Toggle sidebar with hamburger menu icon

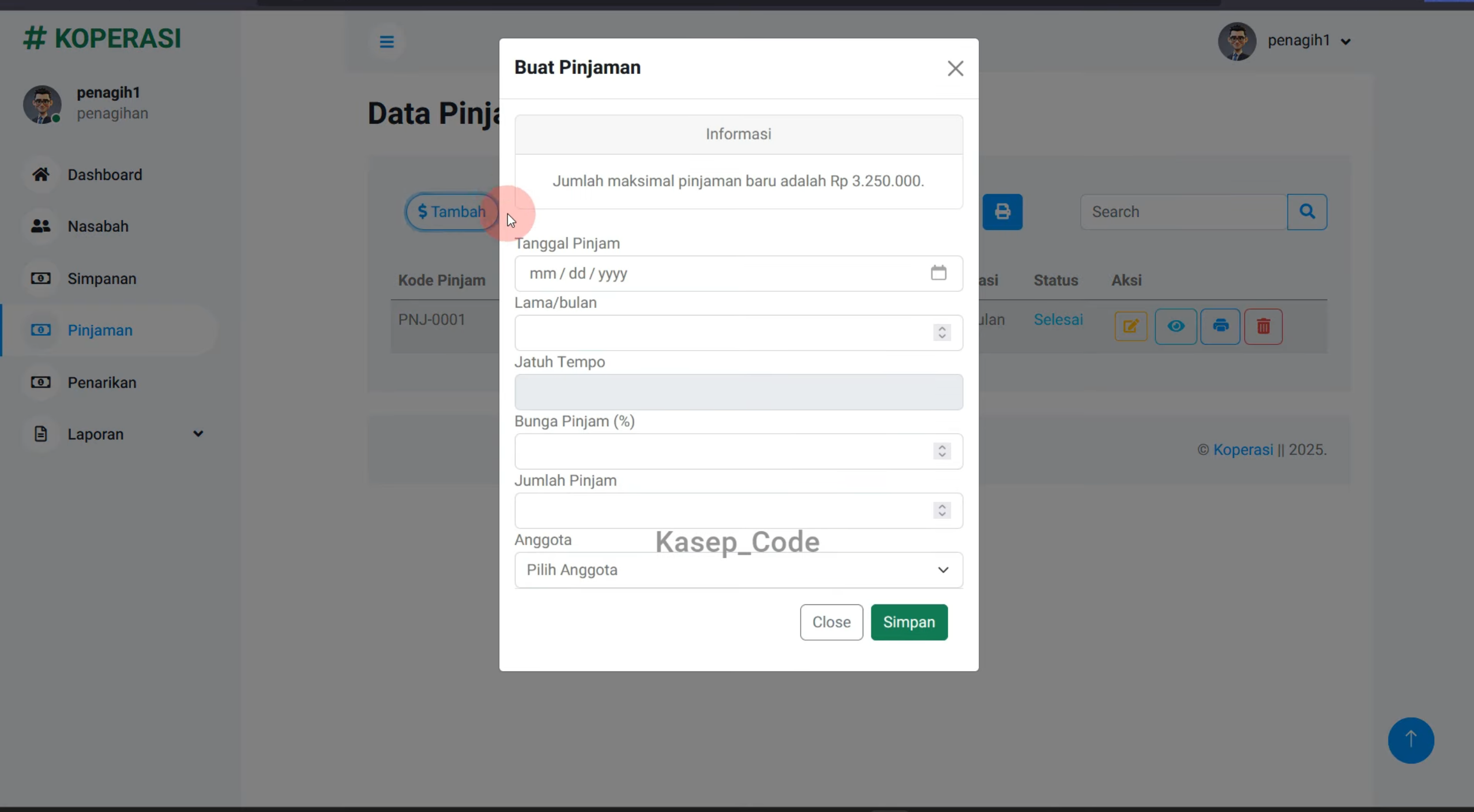coord(386,42)
